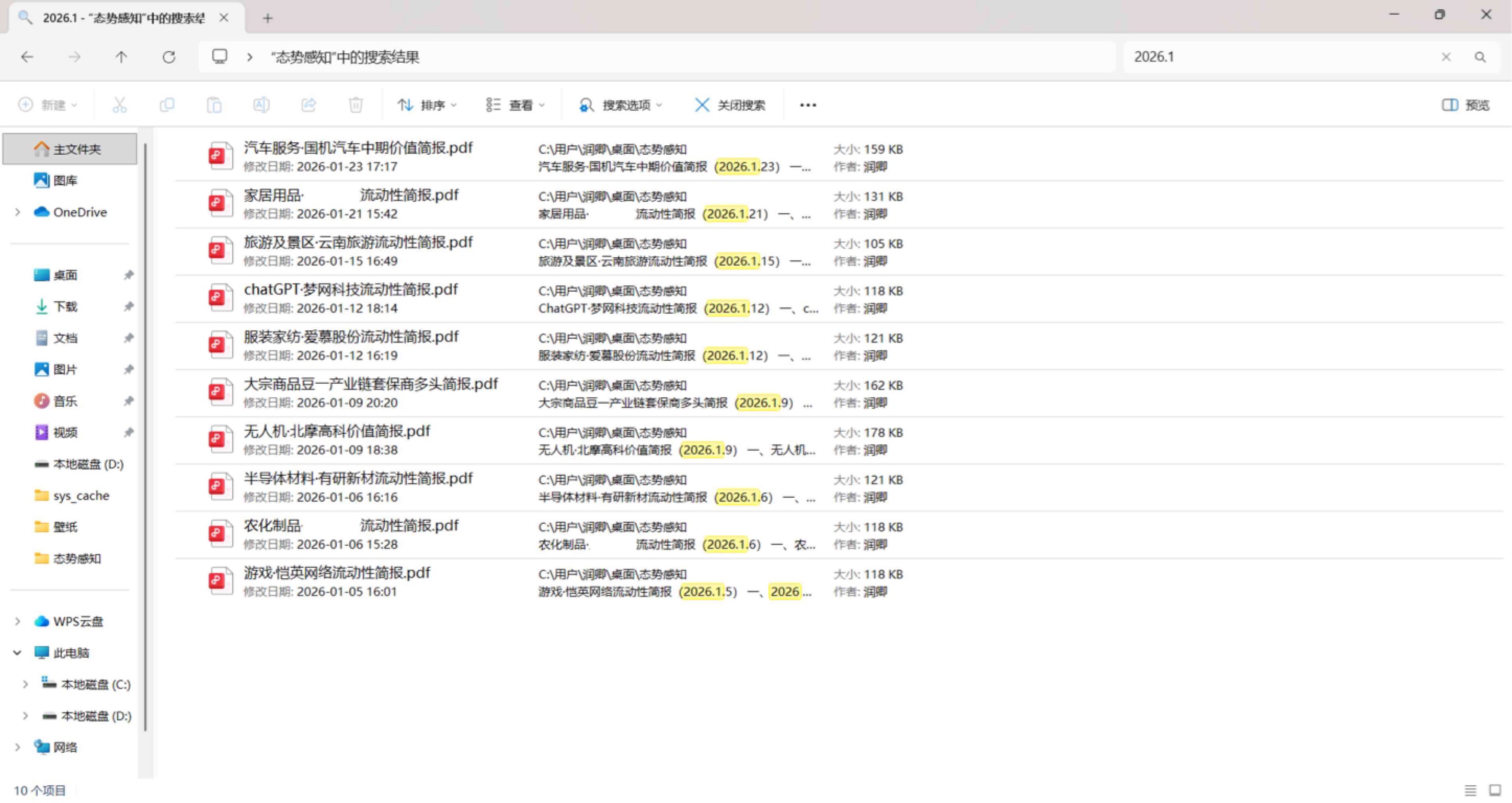Image resolution: width=1512 pixels, height=803 pixels.
Task: Switch to large thumbnails view icon
Action: (1495, 790)
